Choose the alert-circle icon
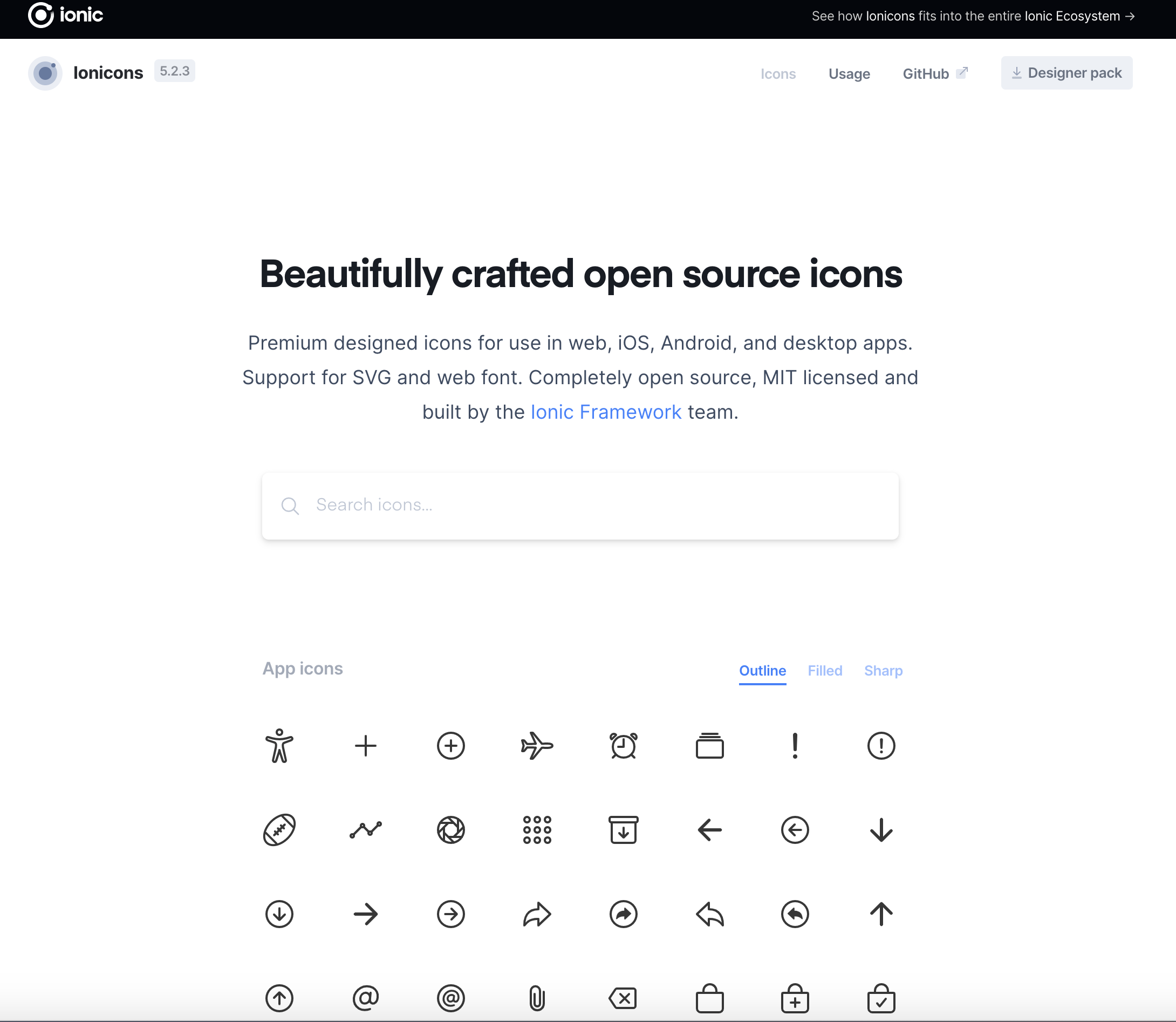Screen dimensions: 1176x1022 [x=881, y=745]
